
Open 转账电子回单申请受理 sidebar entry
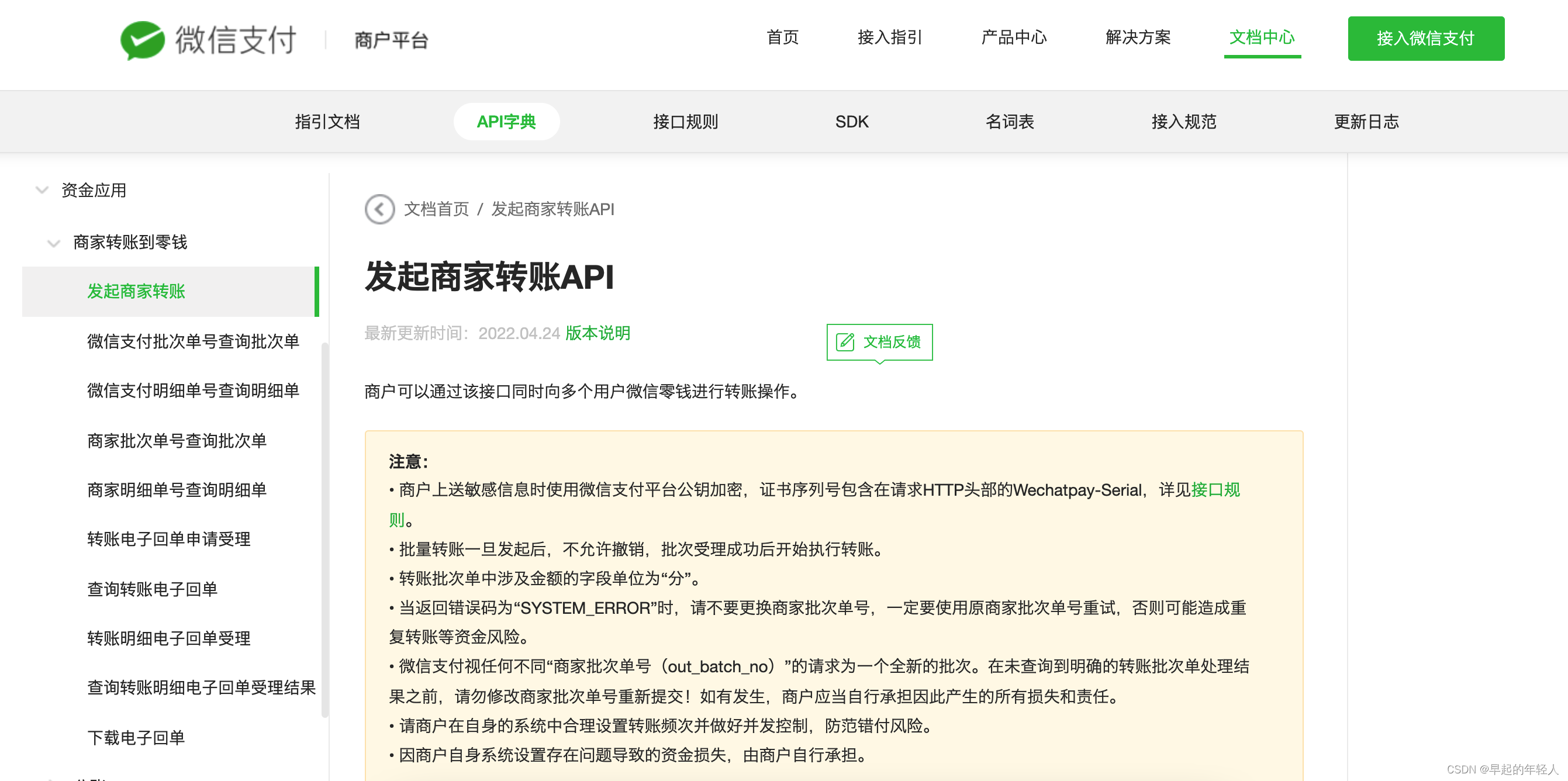[x=168, y=540]
